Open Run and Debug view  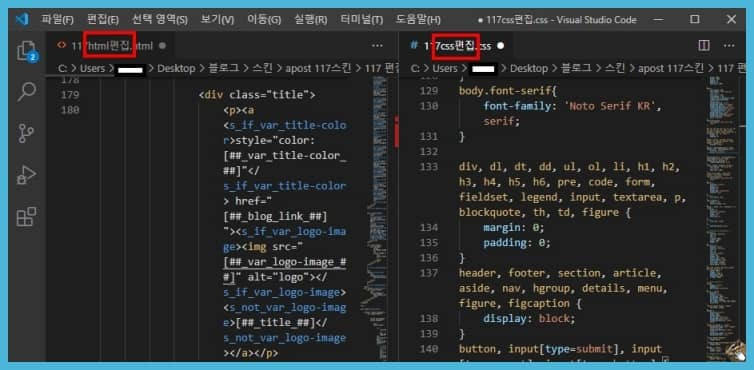point(26,175)
